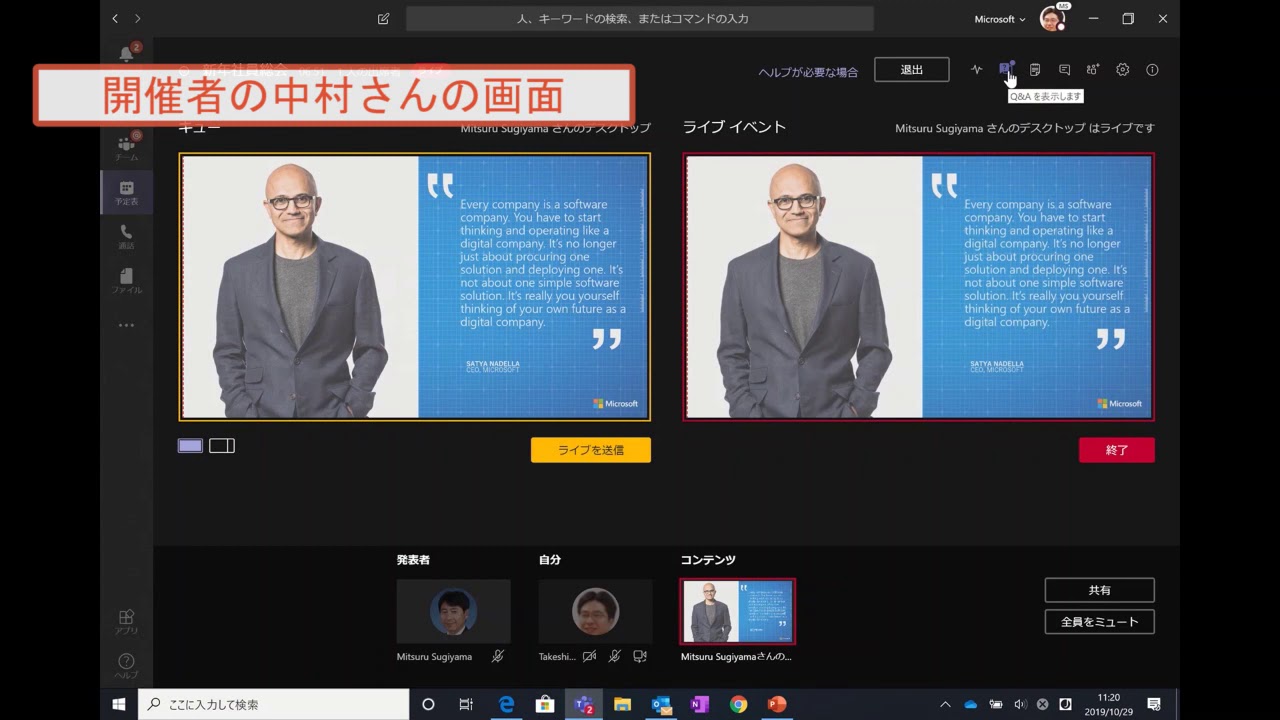The height and width of the screenshot is (720, 1280).
Task: Open the help needed (ヘルプが必要な場合) link
Action: click(808, 72)
